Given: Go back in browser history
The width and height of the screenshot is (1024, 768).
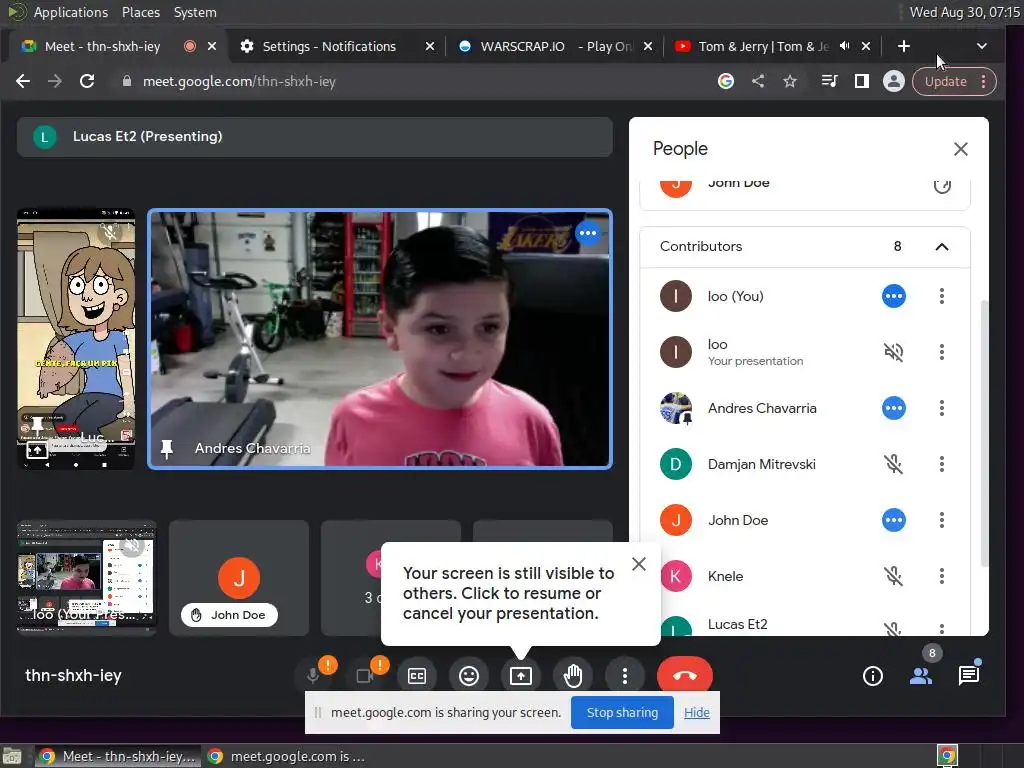Looking at the screenshot, I should 23,81.
